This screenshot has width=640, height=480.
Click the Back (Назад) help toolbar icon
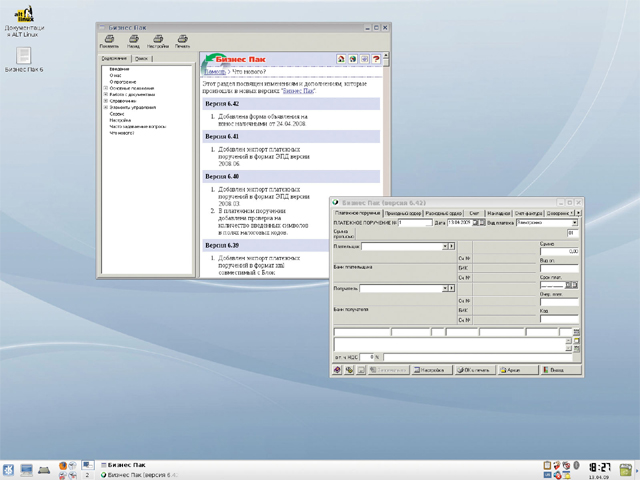point(133,41)
